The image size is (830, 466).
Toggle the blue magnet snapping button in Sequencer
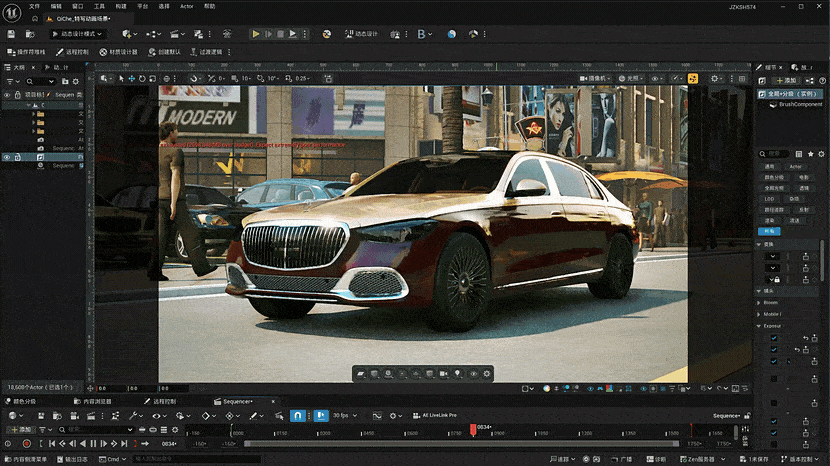point(298,416)
